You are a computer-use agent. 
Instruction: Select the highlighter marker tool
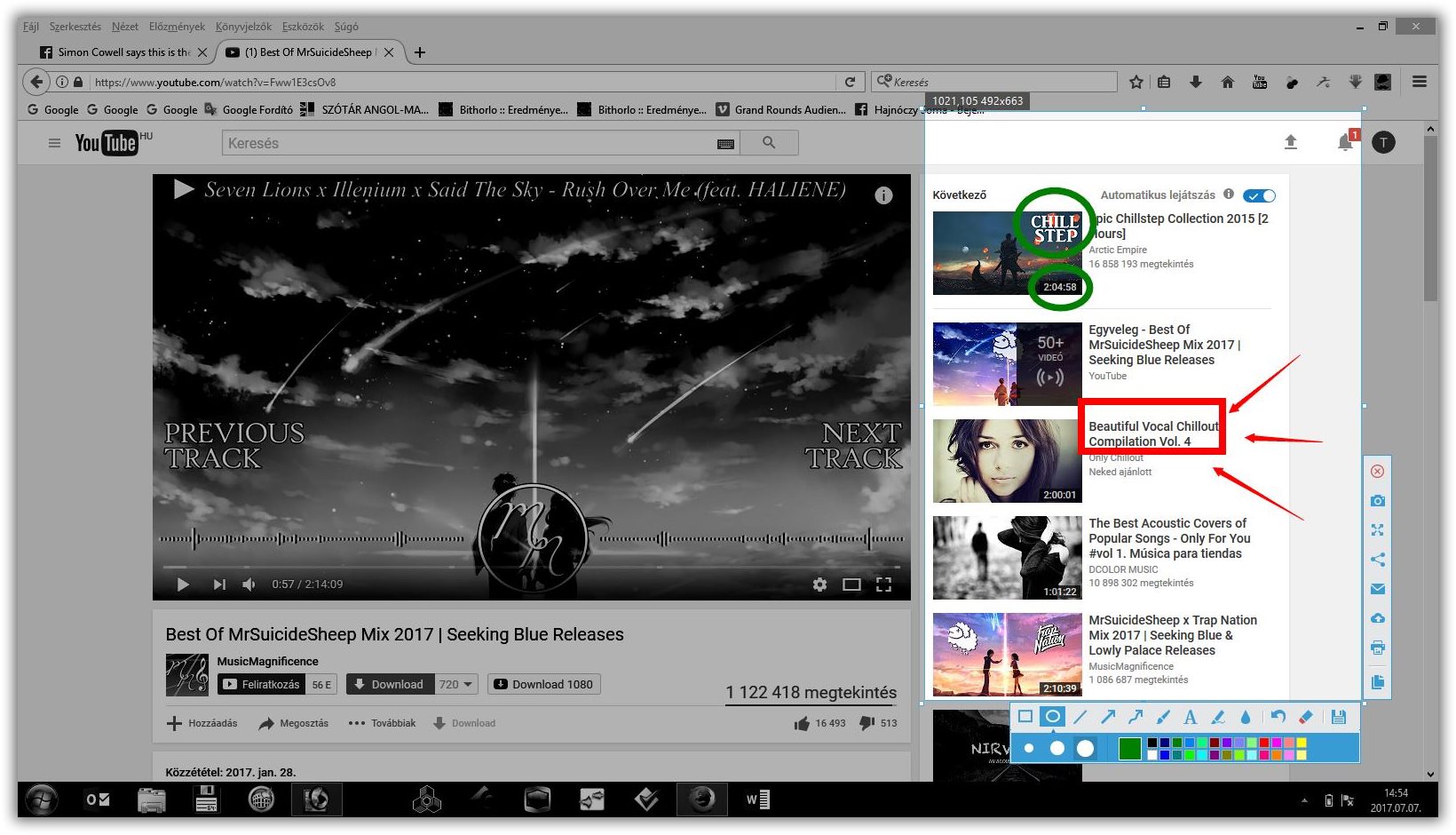click(x=1218, y=717)
